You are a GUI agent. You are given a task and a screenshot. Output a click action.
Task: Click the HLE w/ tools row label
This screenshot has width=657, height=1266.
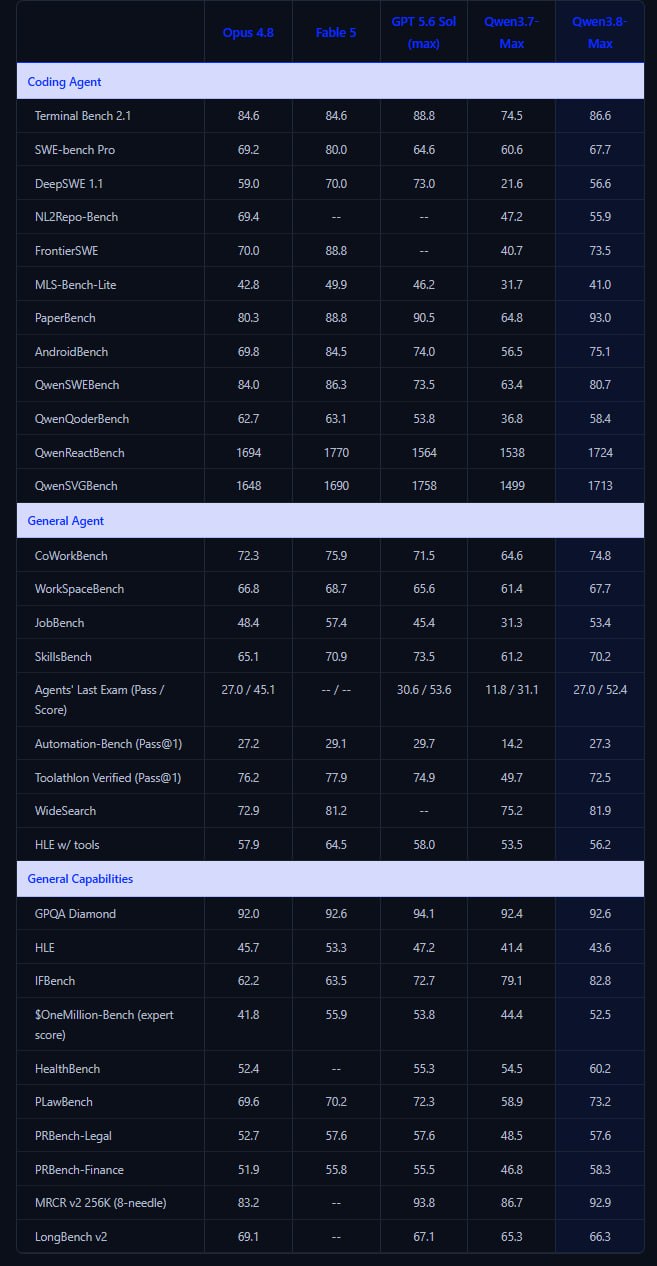point(67,845)
